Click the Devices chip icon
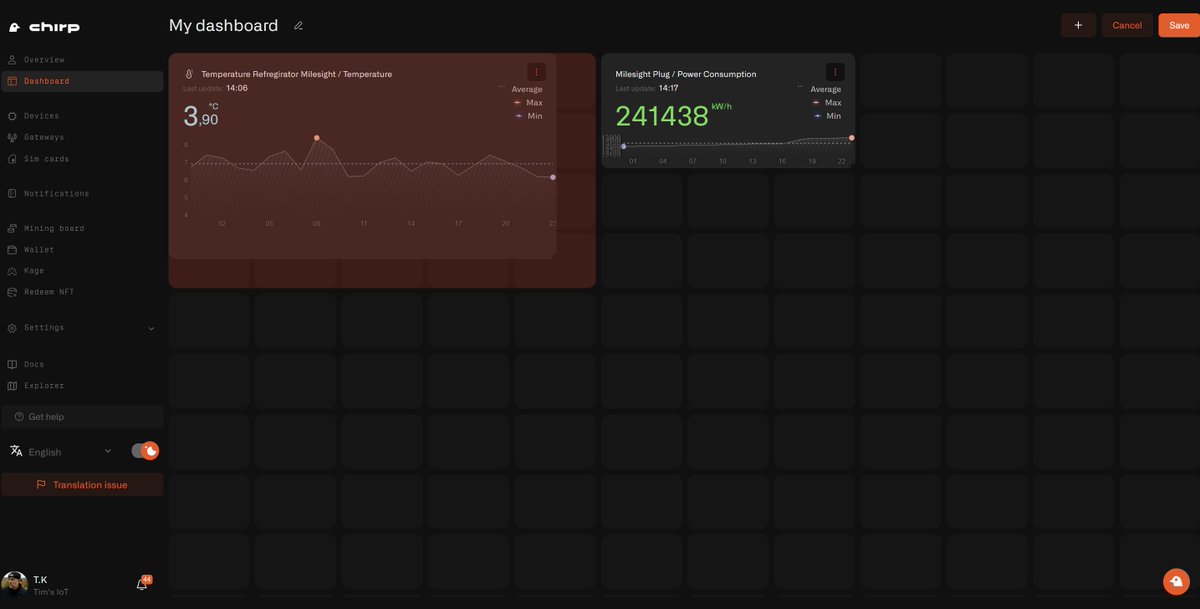Image resolution: width=1200 pixels, height=609 pixels. point(12,116)
